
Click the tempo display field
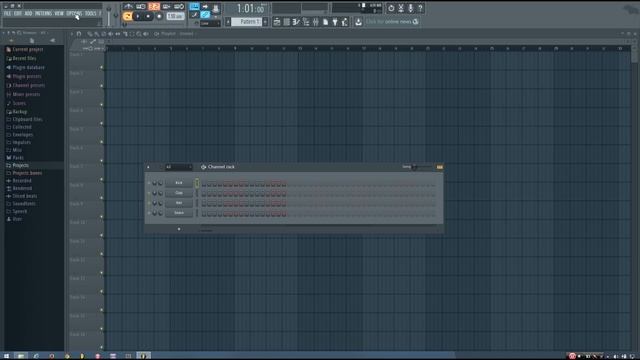click(x=175, y=16)
